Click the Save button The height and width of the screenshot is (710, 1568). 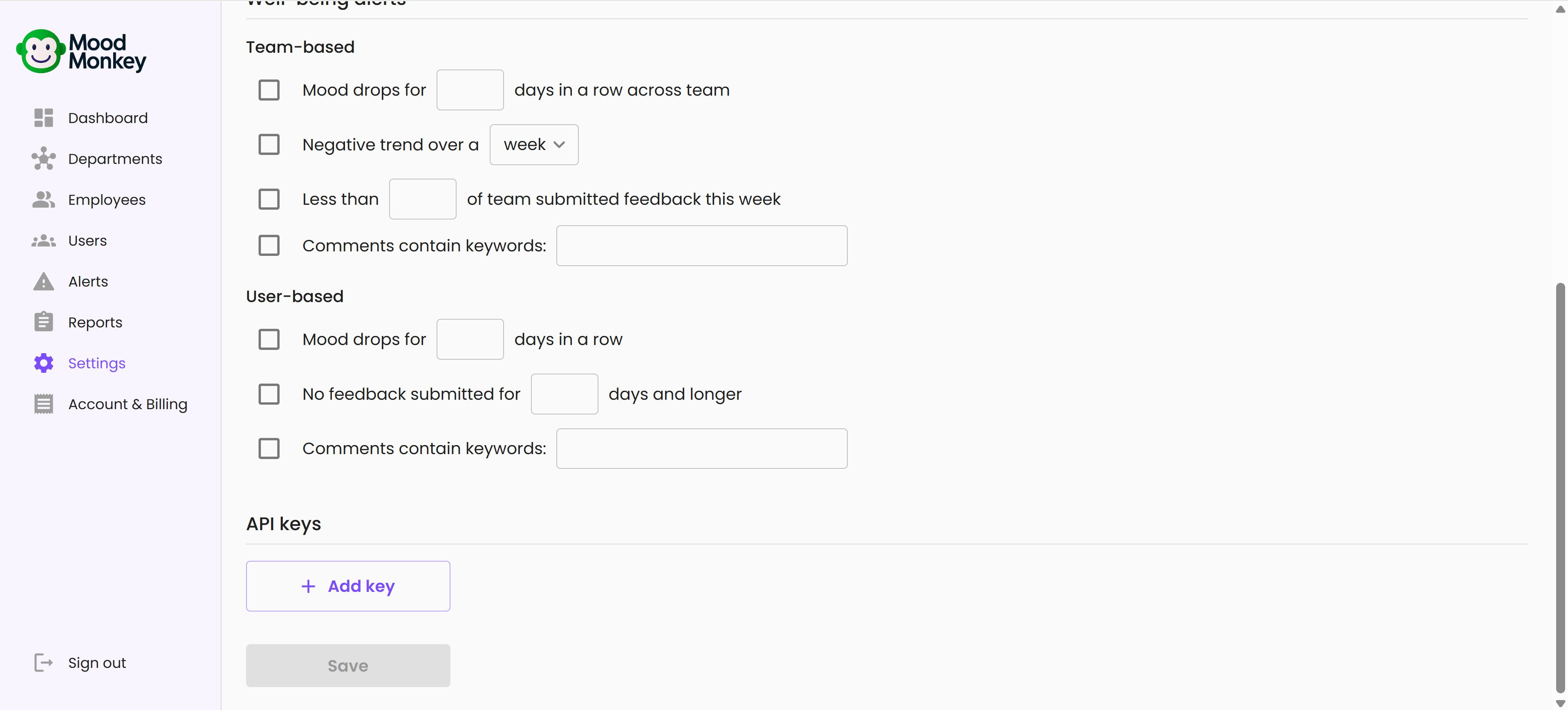tap(348, 665)
